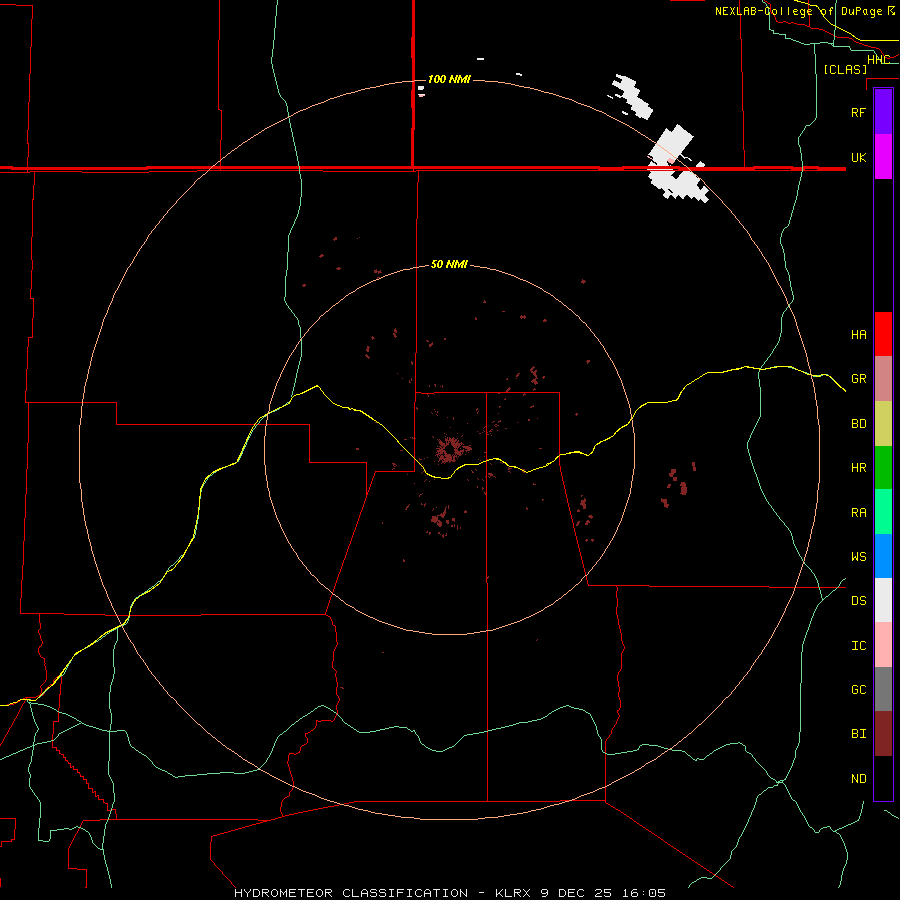Select the dusty pink GR legend swatch

coord(883,379)
